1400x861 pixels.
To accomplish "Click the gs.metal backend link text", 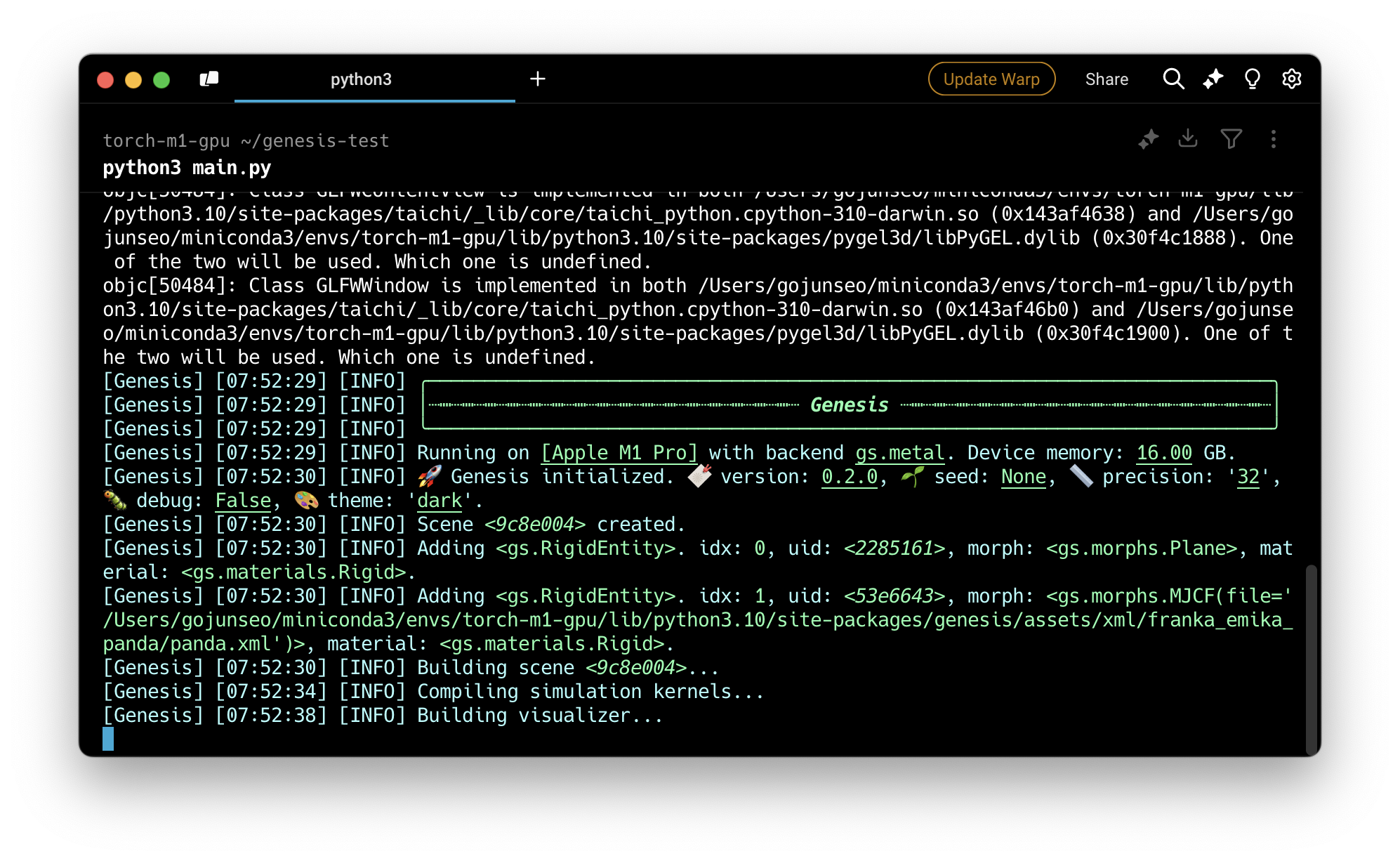I will (899, 453).
